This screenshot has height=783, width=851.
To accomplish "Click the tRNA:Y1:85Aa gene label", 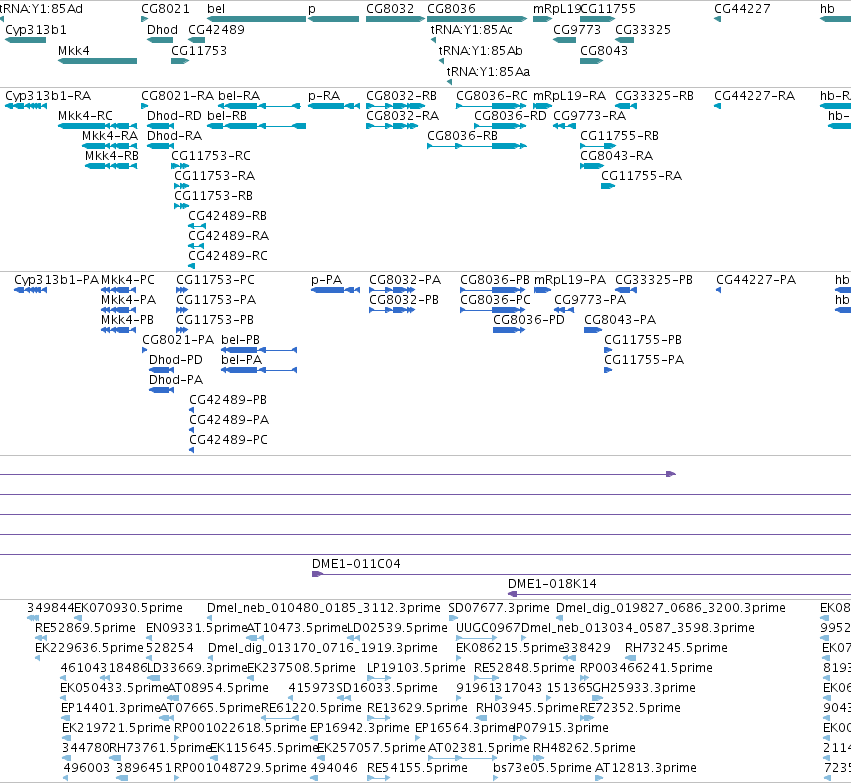I will pyautogui.click(x=488, y=72).
